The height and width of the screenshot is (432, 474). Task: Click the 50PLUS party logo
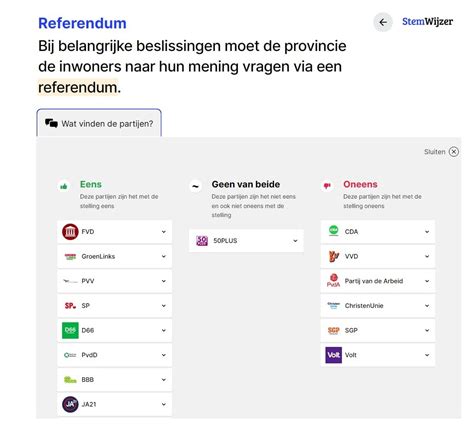202,241
